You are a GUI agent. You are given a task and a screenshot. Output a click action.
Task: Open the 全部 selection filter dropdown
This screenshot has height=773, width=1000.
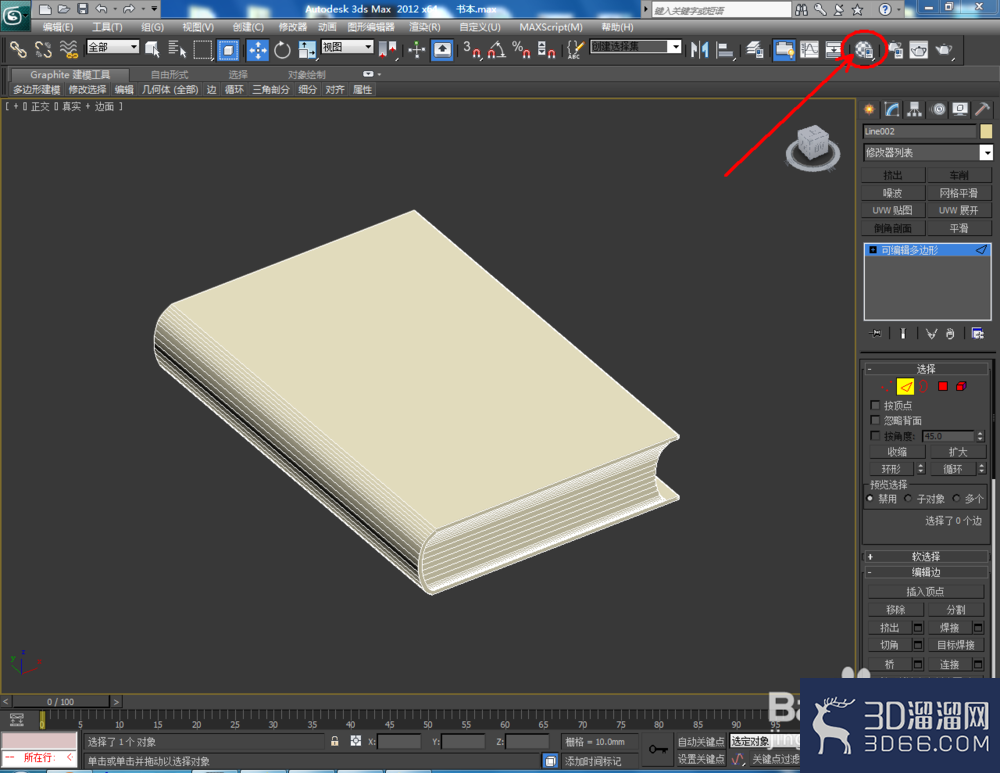click(x=113, y=47)
